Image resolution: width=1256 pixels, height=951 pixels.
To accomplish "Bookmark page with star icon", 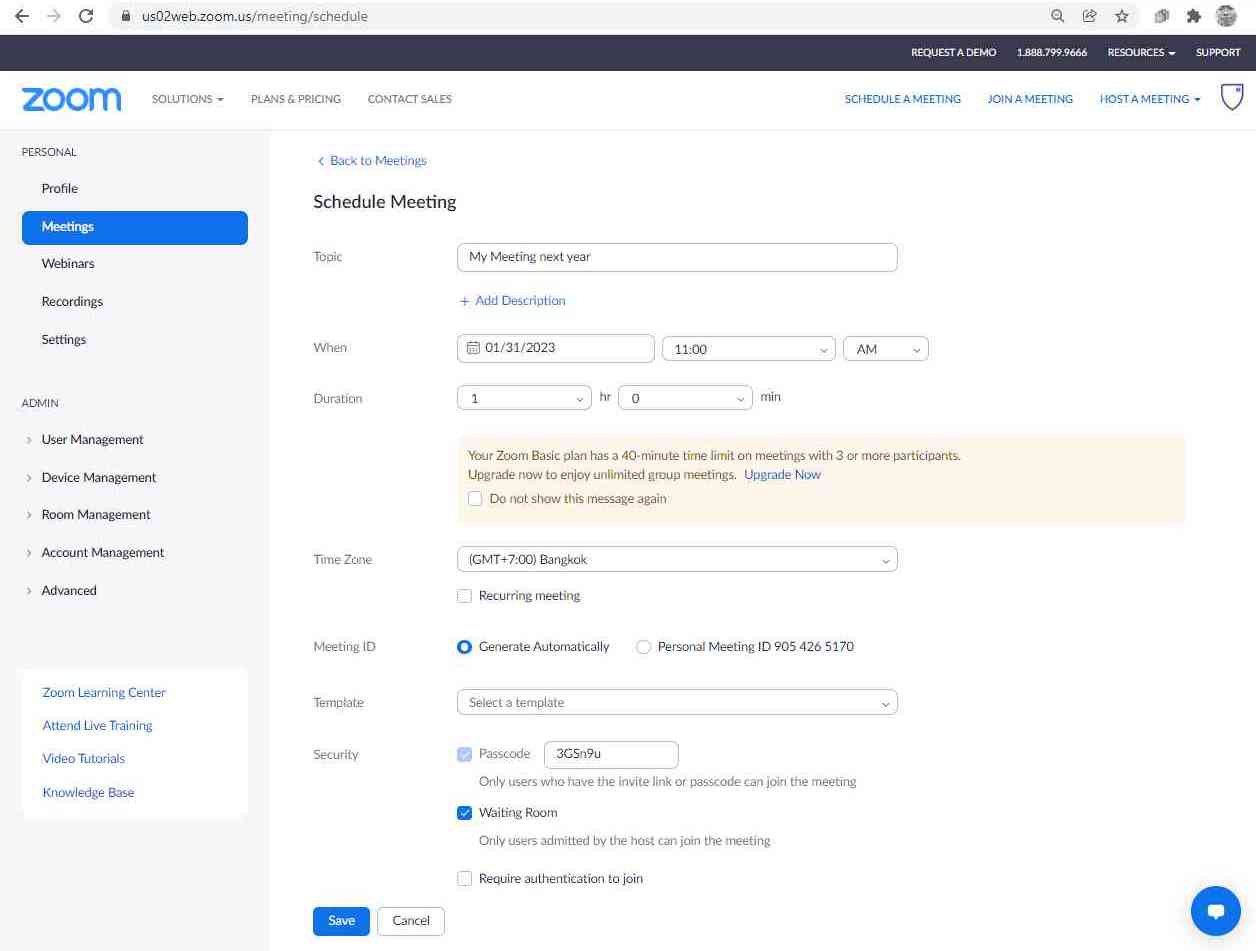I will [x=1121, y=16].
